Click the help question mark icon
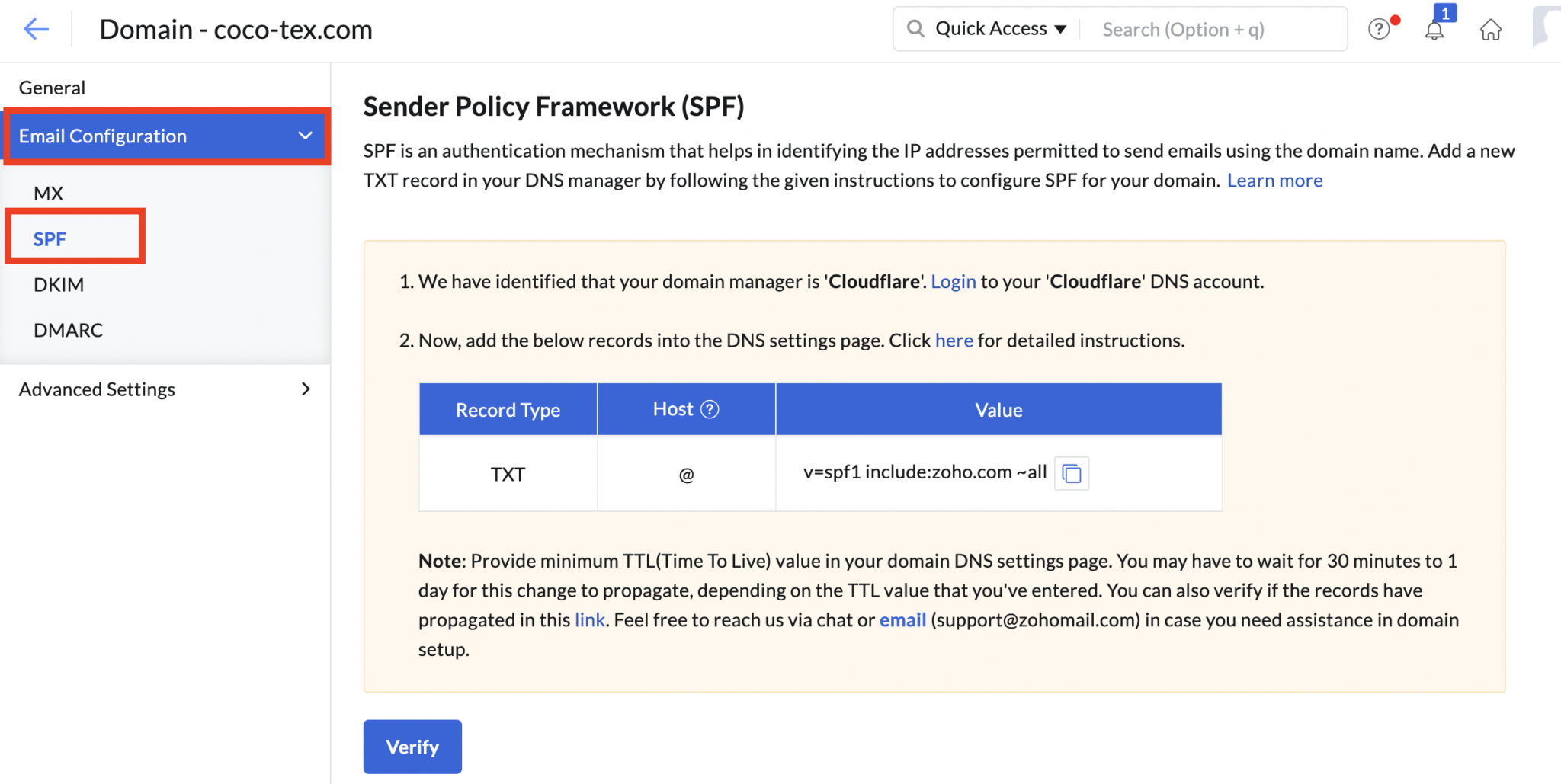 click(x=1380, y=29)
